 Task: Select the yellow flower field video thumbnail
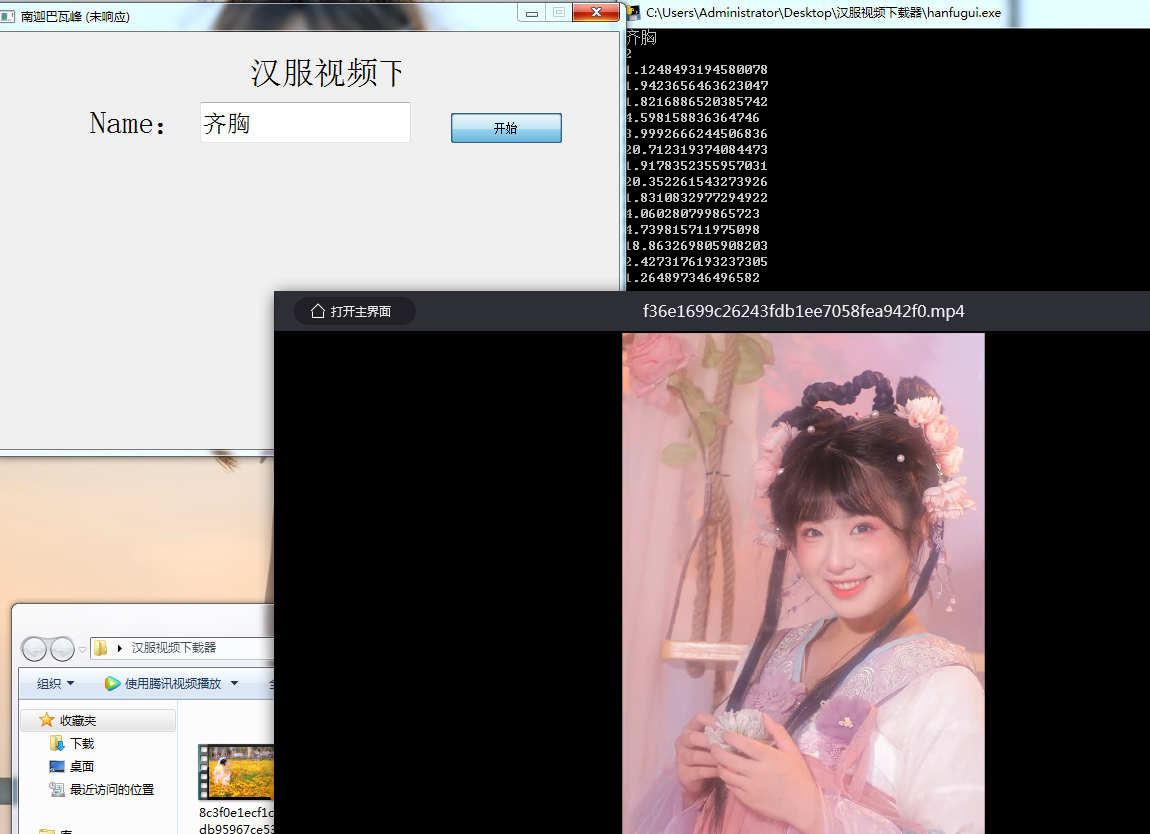(236, 772)
